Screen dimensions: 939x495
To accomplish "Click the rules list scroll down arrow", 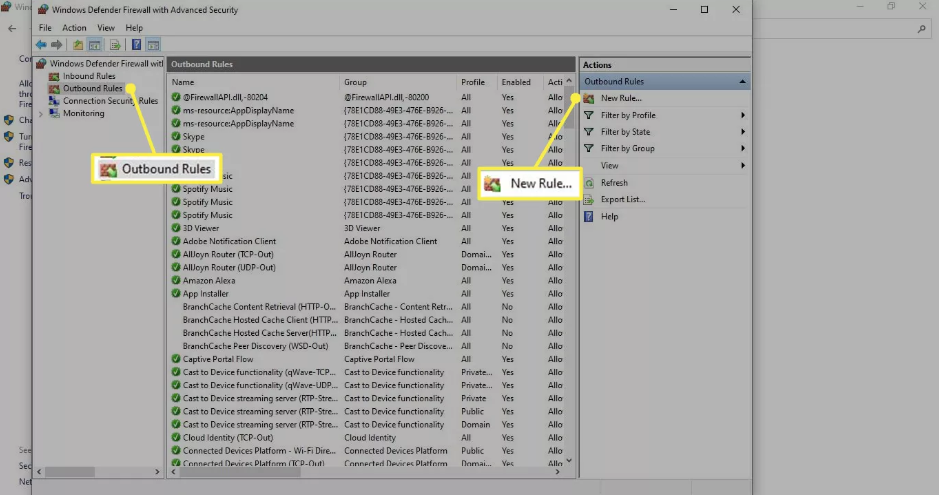I will (x=569, y=461).
